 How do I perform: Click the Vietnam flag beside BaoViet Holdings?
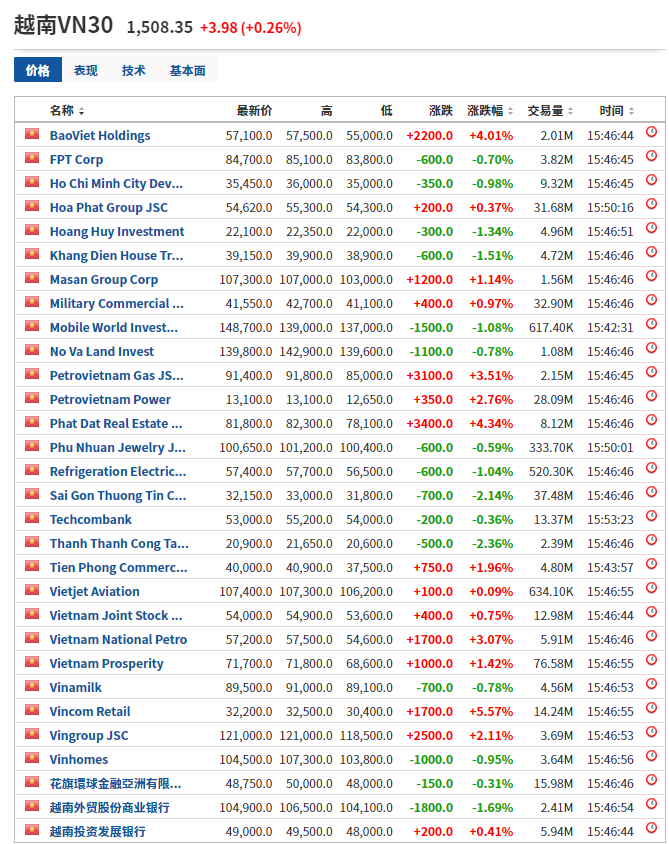click(x=32, y=133)
